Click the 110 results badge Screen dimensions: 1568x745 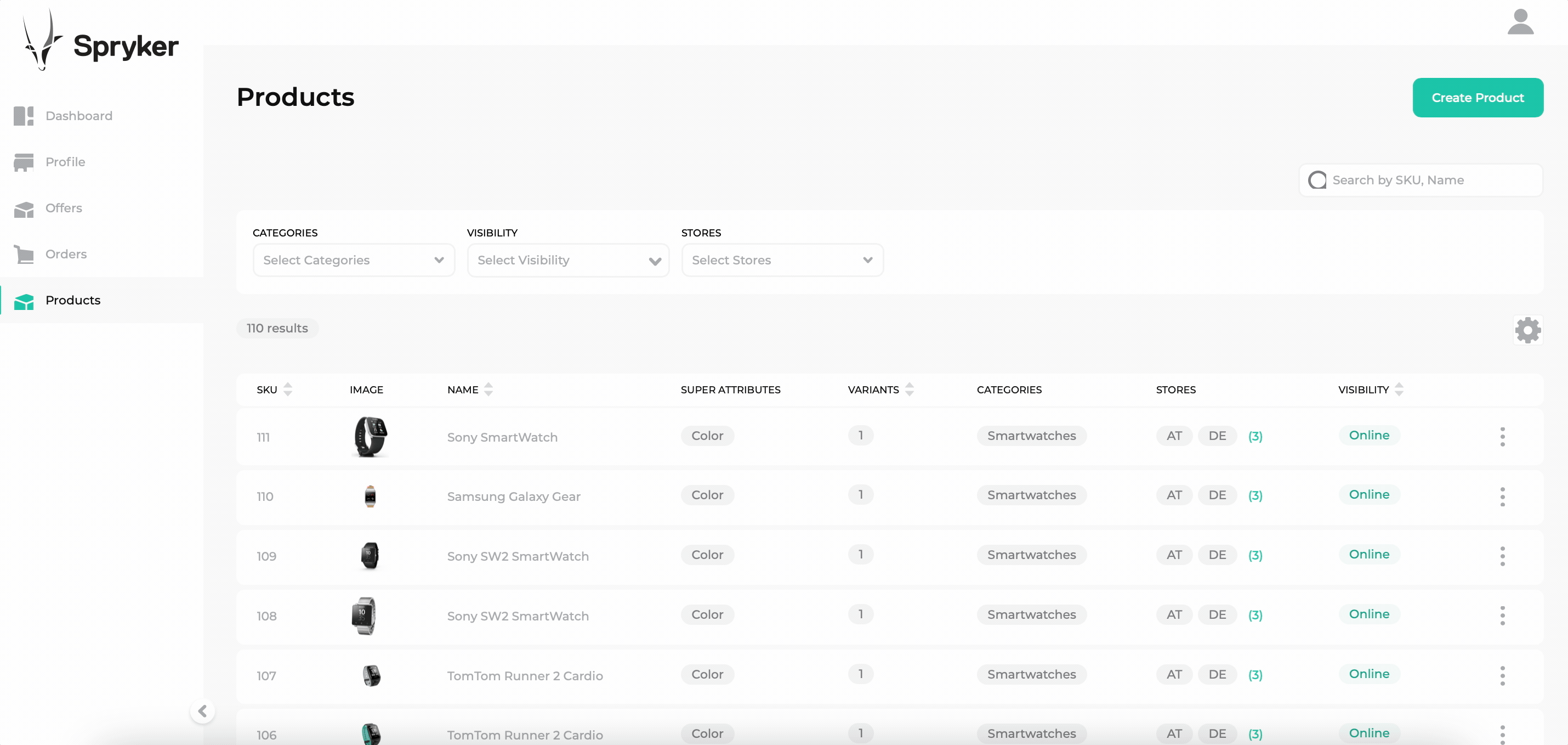[x=277, y=328]
